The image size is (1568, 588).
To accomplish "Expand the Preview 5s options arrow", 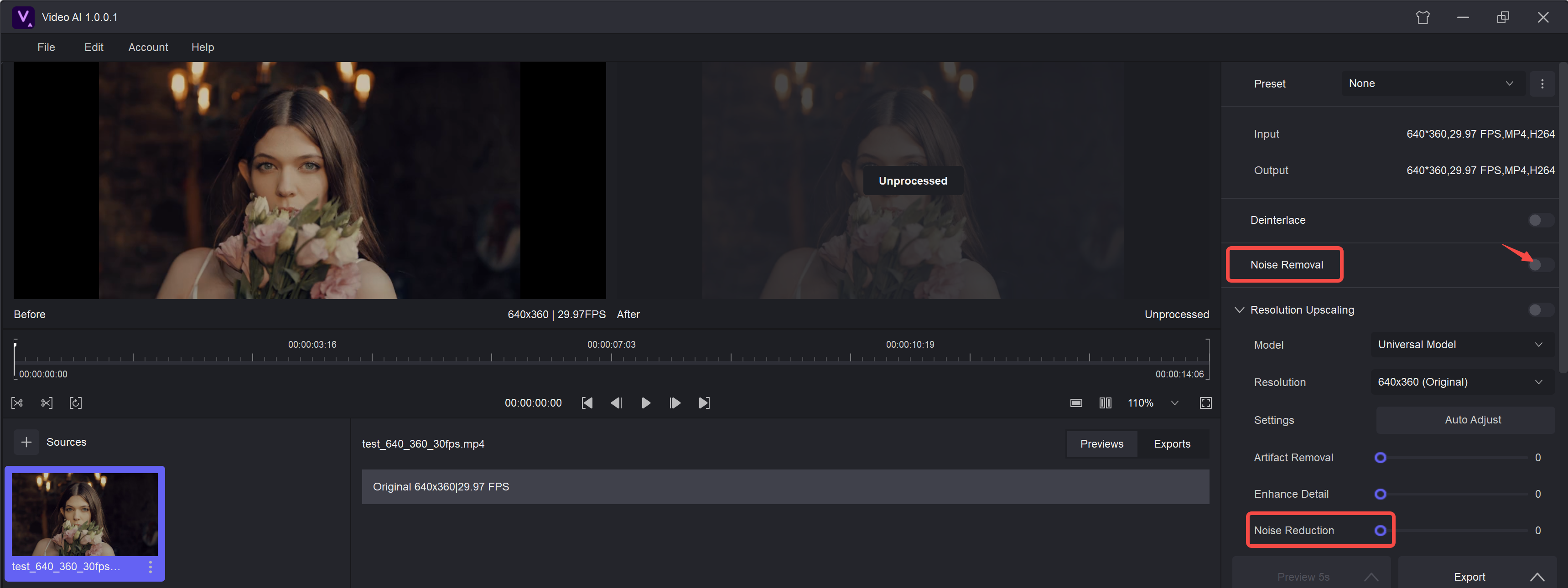I will [x=1371, y=577].
